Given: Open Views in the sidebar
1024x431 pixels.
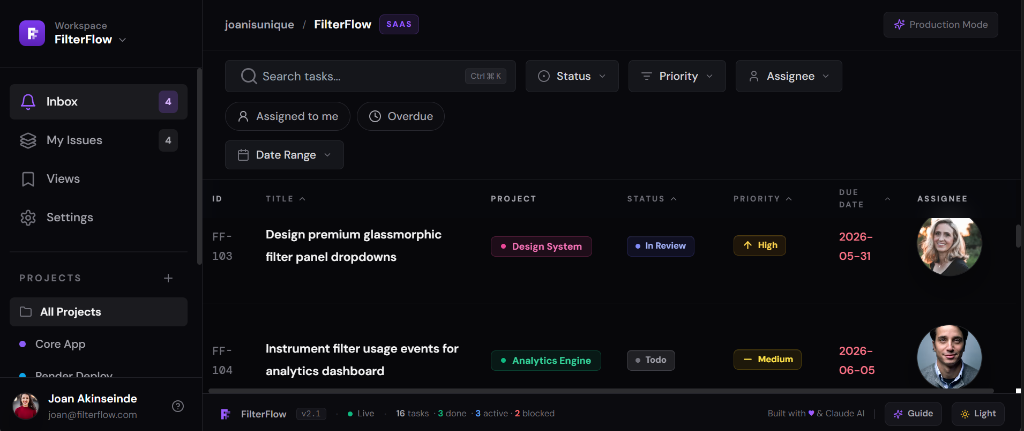Looking at the screenshot, I should (x=99, y=179).
